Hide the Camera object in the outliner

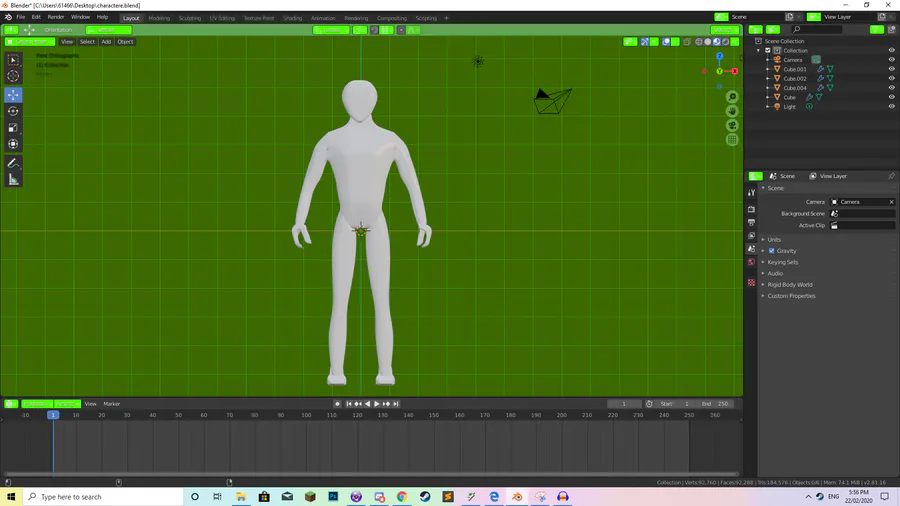click(891, 60)
